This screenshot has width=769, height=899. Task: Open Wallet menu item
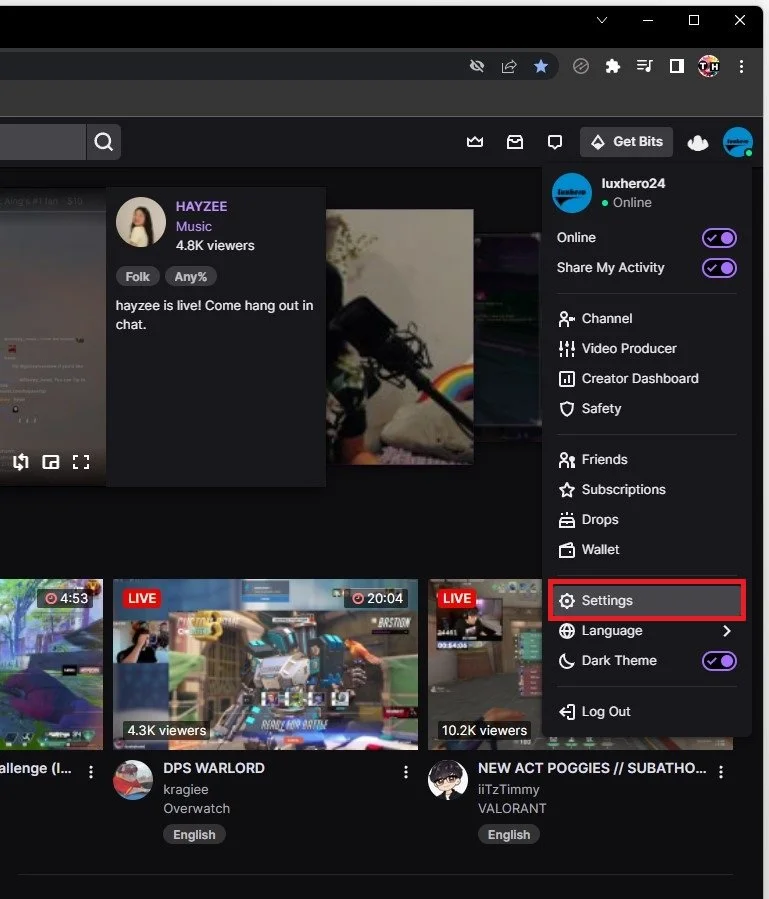pyautogui.click(x=646, y=549)
